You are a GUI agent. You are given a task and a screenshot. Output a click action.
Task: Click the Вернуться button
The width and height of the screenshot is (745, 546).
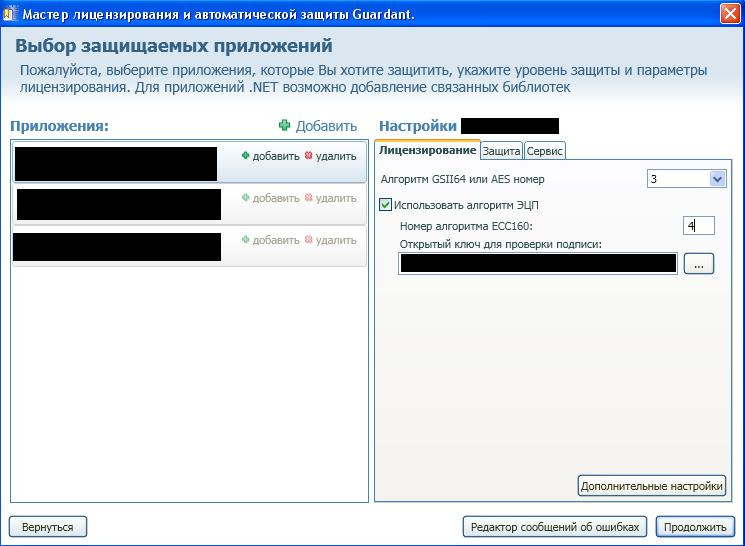[x=48, y=527]
